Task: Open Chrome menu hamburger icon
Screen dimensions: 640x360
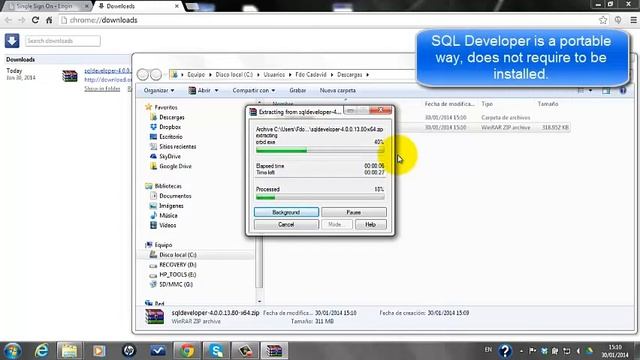Action: (633, 20)
